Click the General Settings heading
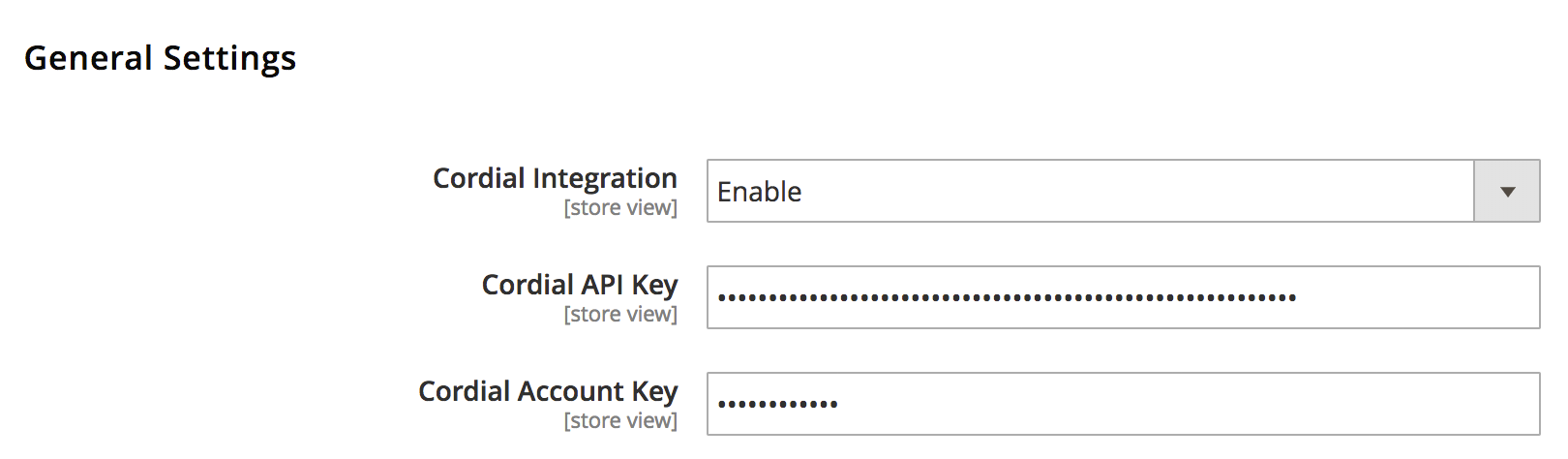Viewport: 1568px width, 459px height. [x=160, y=59]
